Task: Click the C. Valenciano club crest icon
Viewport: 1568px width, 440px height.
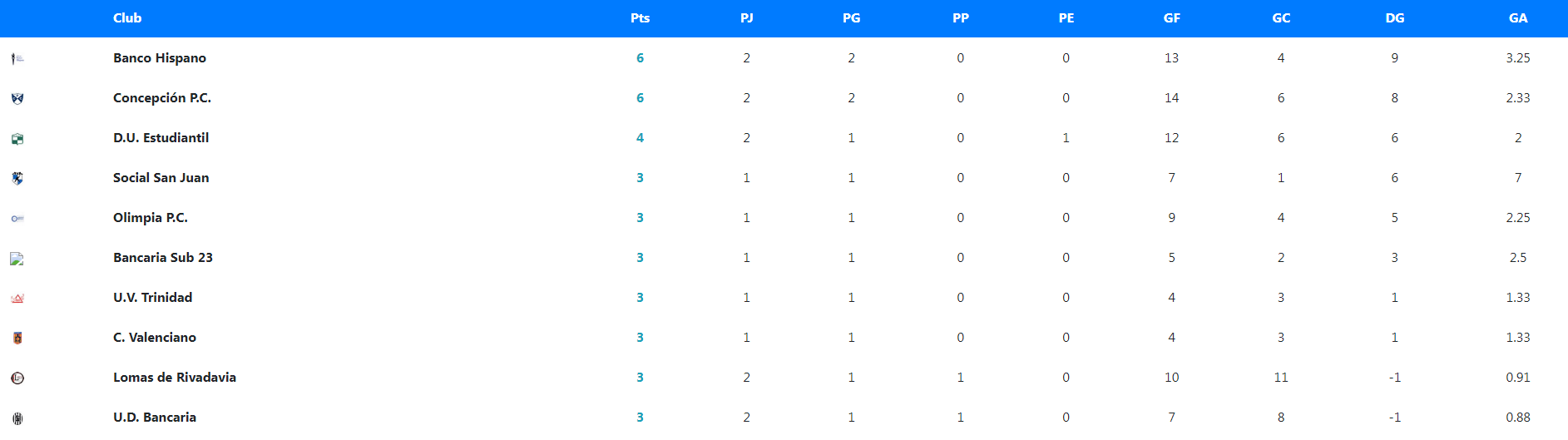Action: pyautogui.click(x=17, y=338)
